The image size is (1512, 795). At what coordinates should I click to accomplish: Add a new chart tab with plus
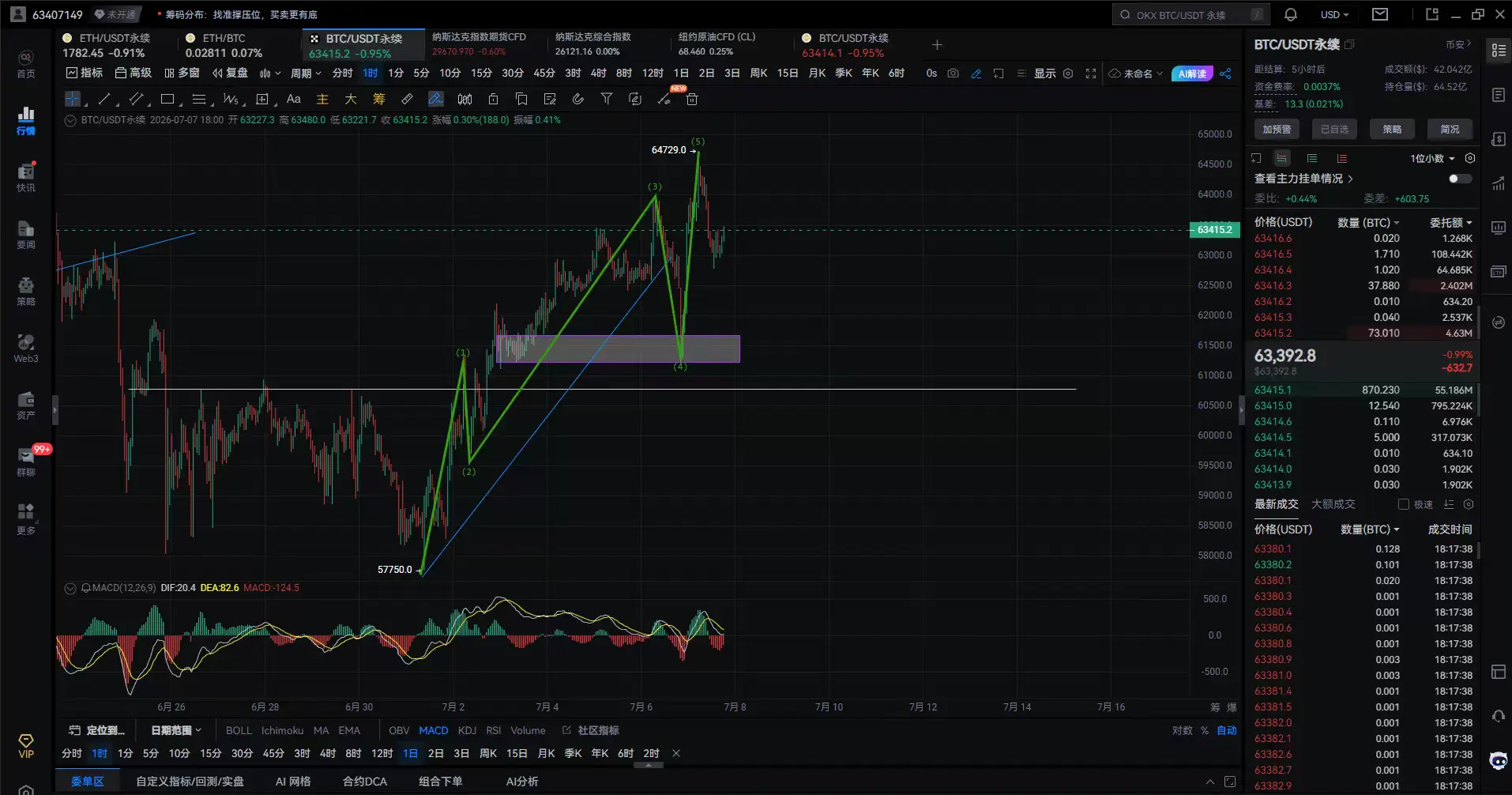937,45
